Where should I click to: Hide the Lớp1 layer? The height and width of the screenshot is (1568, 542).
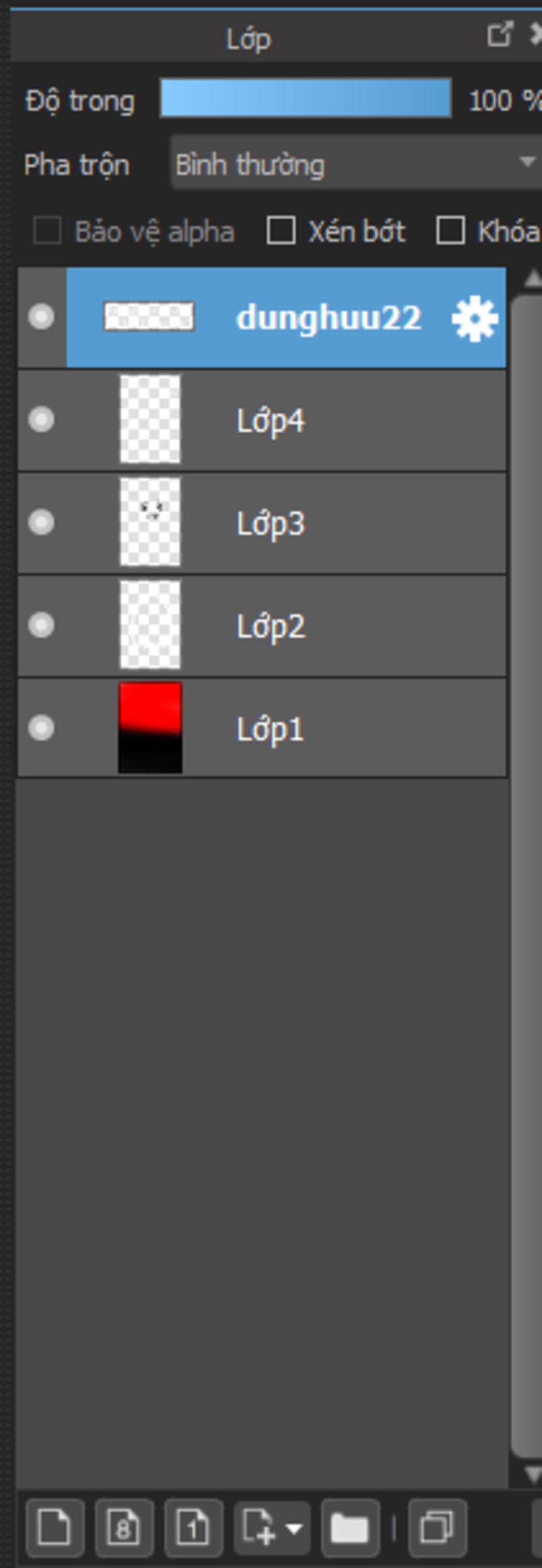(41, 728)
